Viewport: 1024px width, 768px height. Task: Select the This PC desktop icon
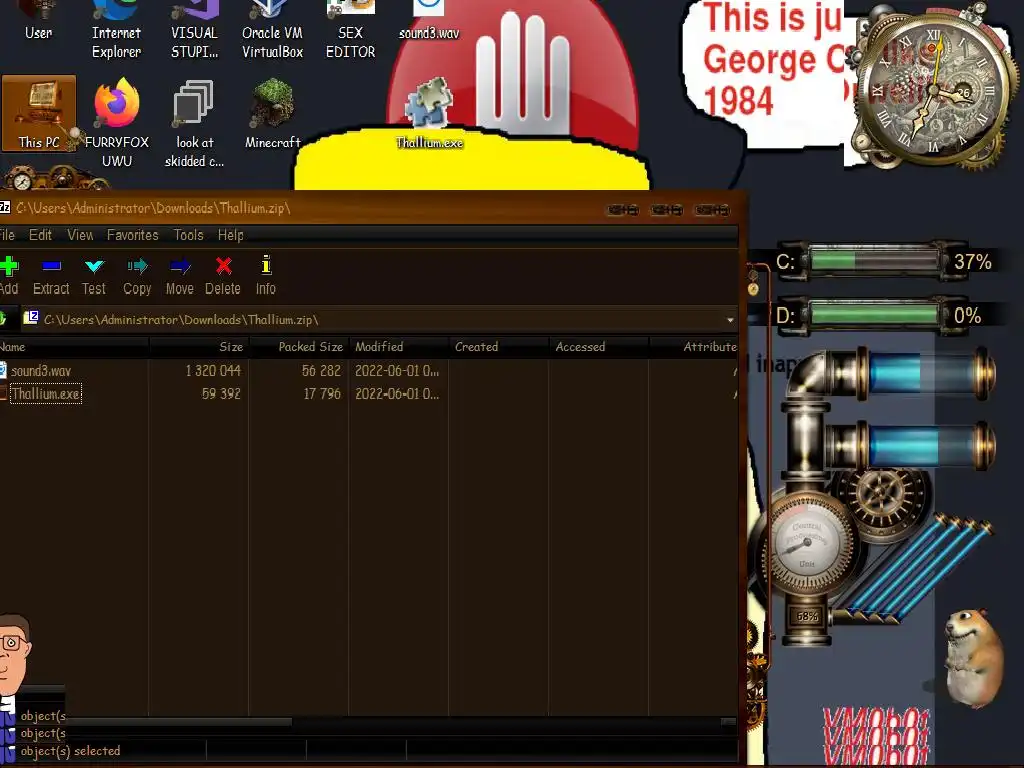point(39,114)
